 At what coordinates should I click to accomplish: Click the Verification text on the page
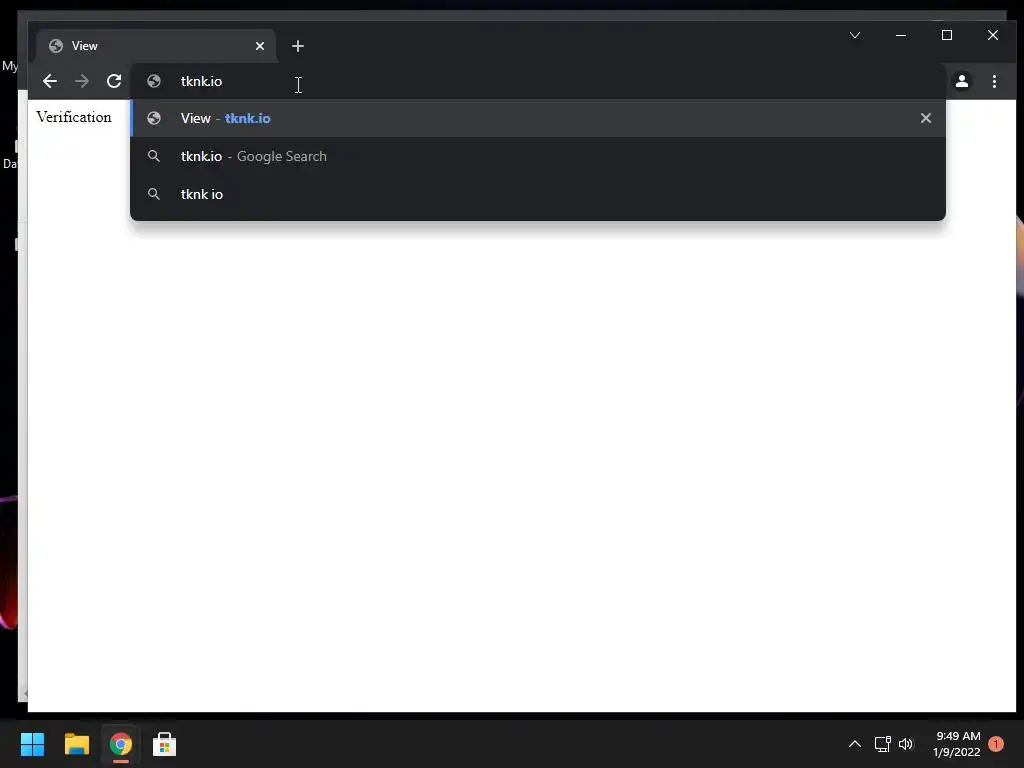pyautogui.click(x=74, y=117)
